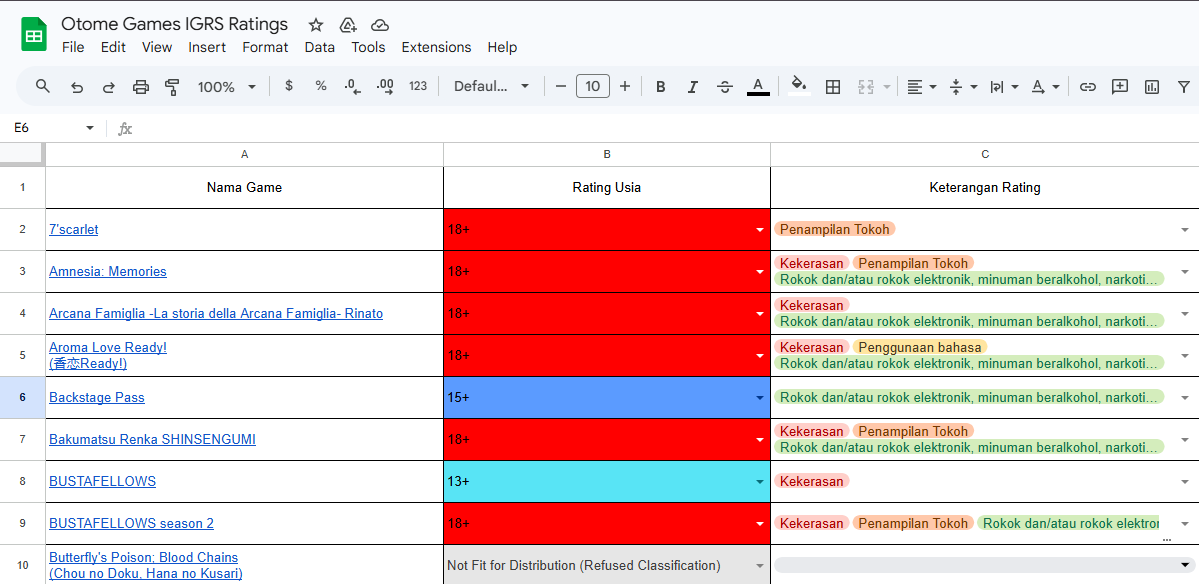1199x584 pixels.
Task: Open text wrapping dropdown
Action: [1004, 86]
